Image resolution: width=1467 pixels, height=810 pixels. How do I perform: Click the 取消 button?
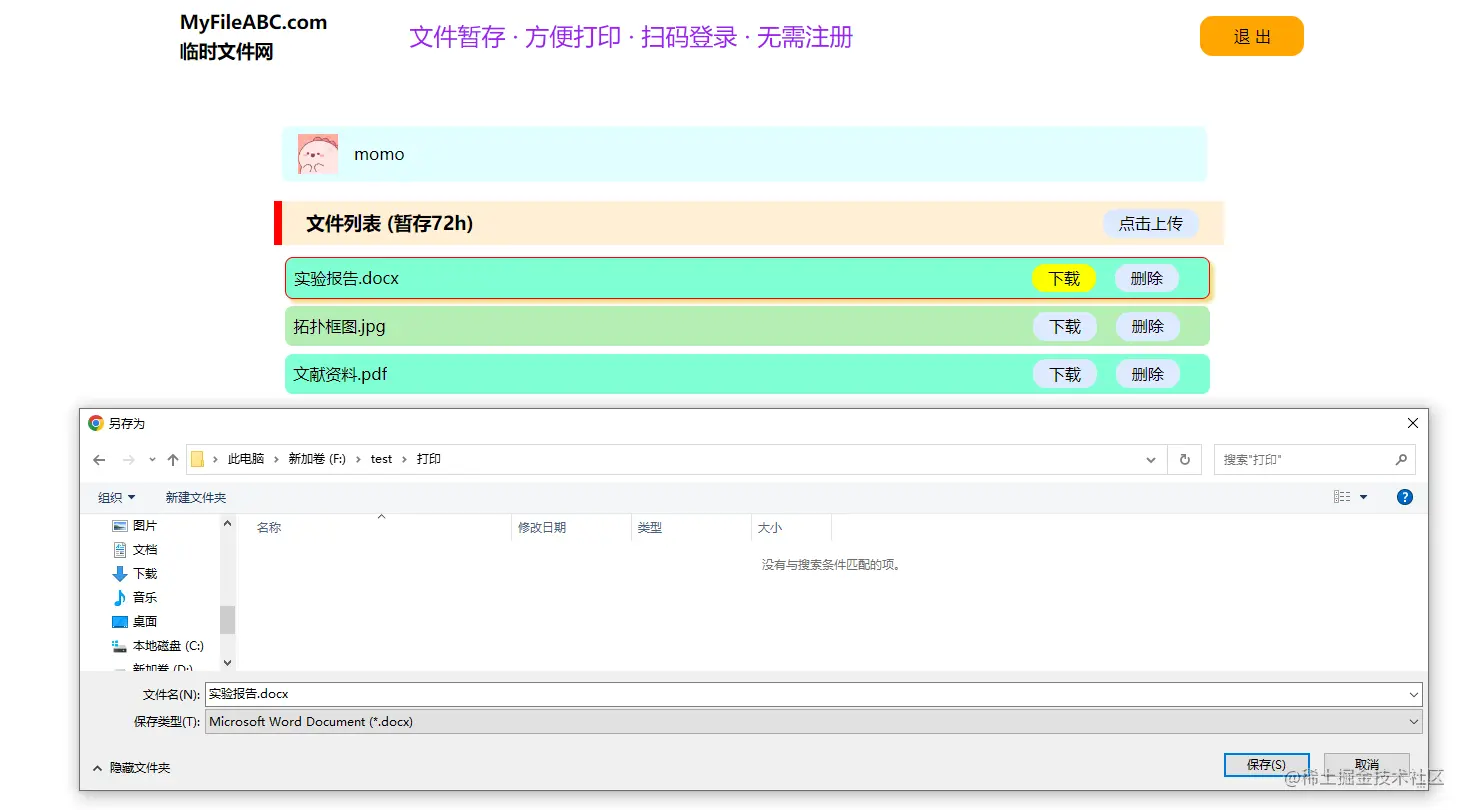tap(1366, 765)
